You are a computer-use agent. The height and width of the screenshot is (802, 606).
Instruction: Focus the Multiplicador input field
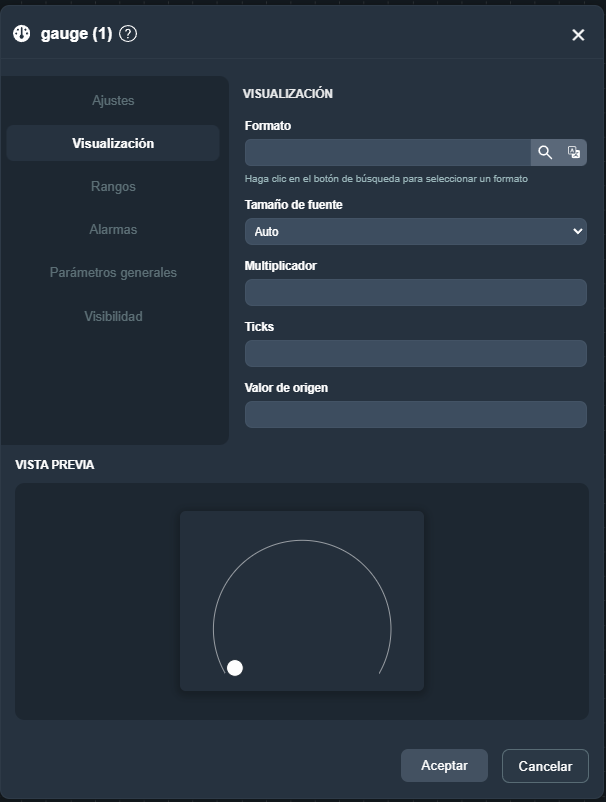[415, 292]
